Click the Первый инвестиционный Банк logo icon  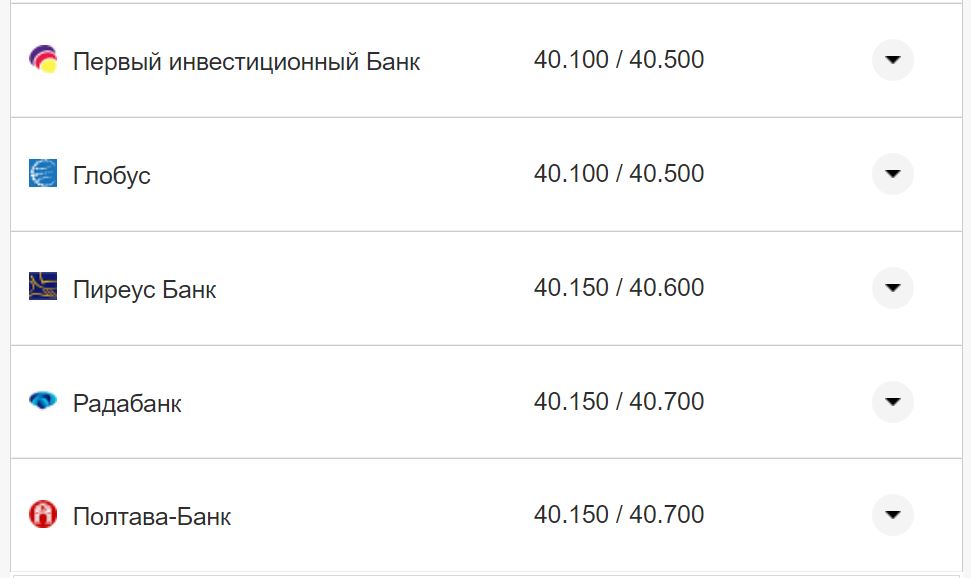click(41, 60)
